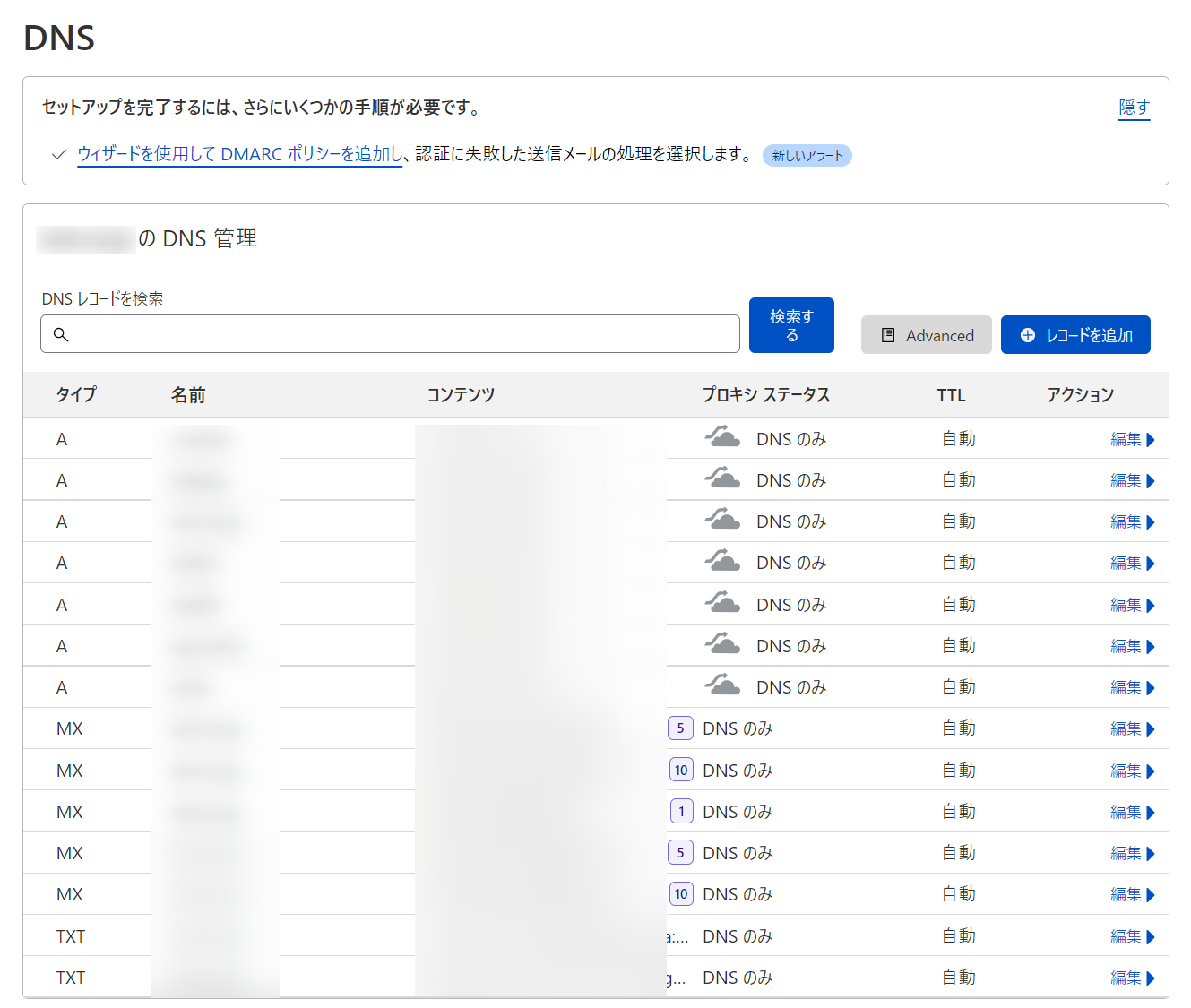Toggle proxy cloud on the fourth A record
Image resolution: width=1191 pixels, height=1008 pixels.
click(722, 562)
